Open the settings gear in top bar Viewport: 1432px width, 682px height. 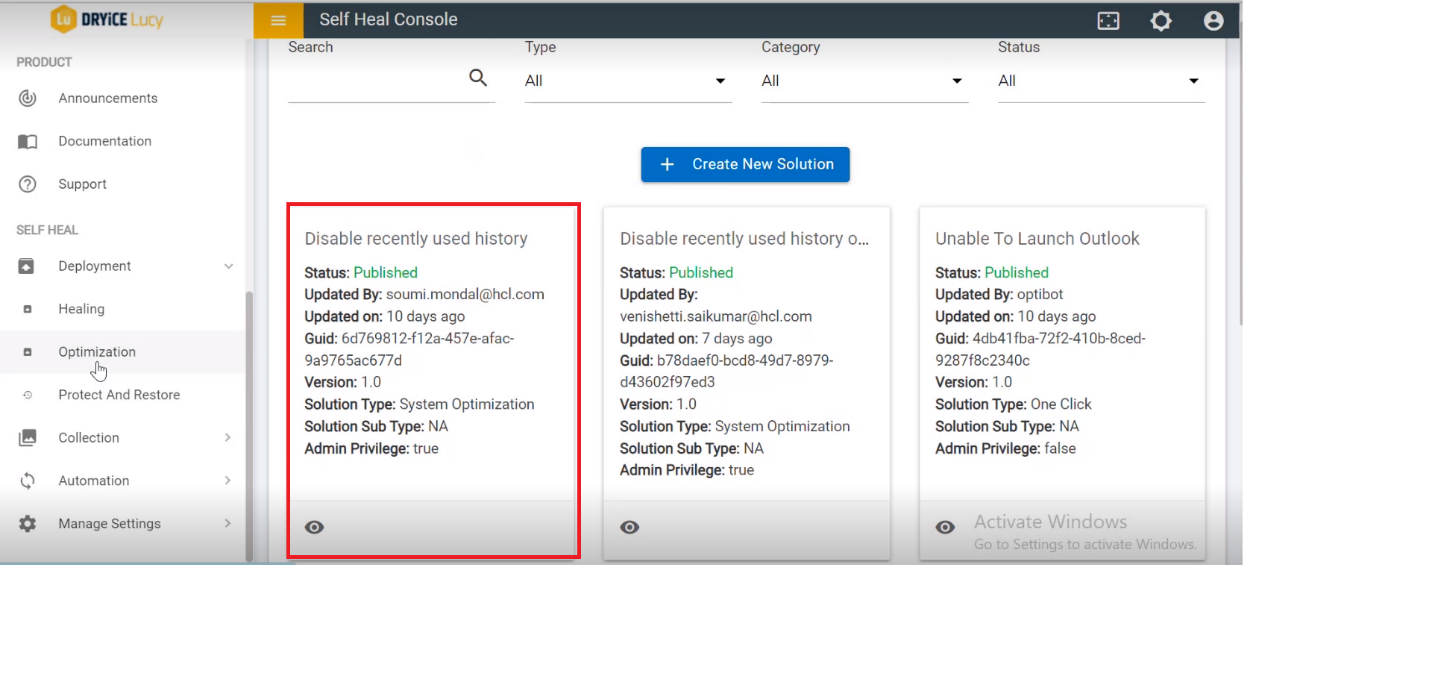[1161, 19]
